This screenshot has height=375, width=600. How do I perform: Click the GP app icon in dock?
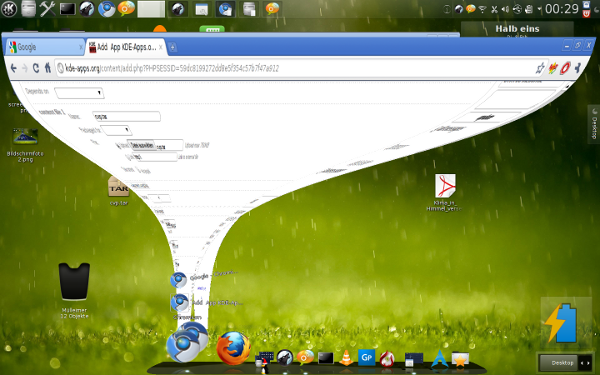(x=366, y=357)
